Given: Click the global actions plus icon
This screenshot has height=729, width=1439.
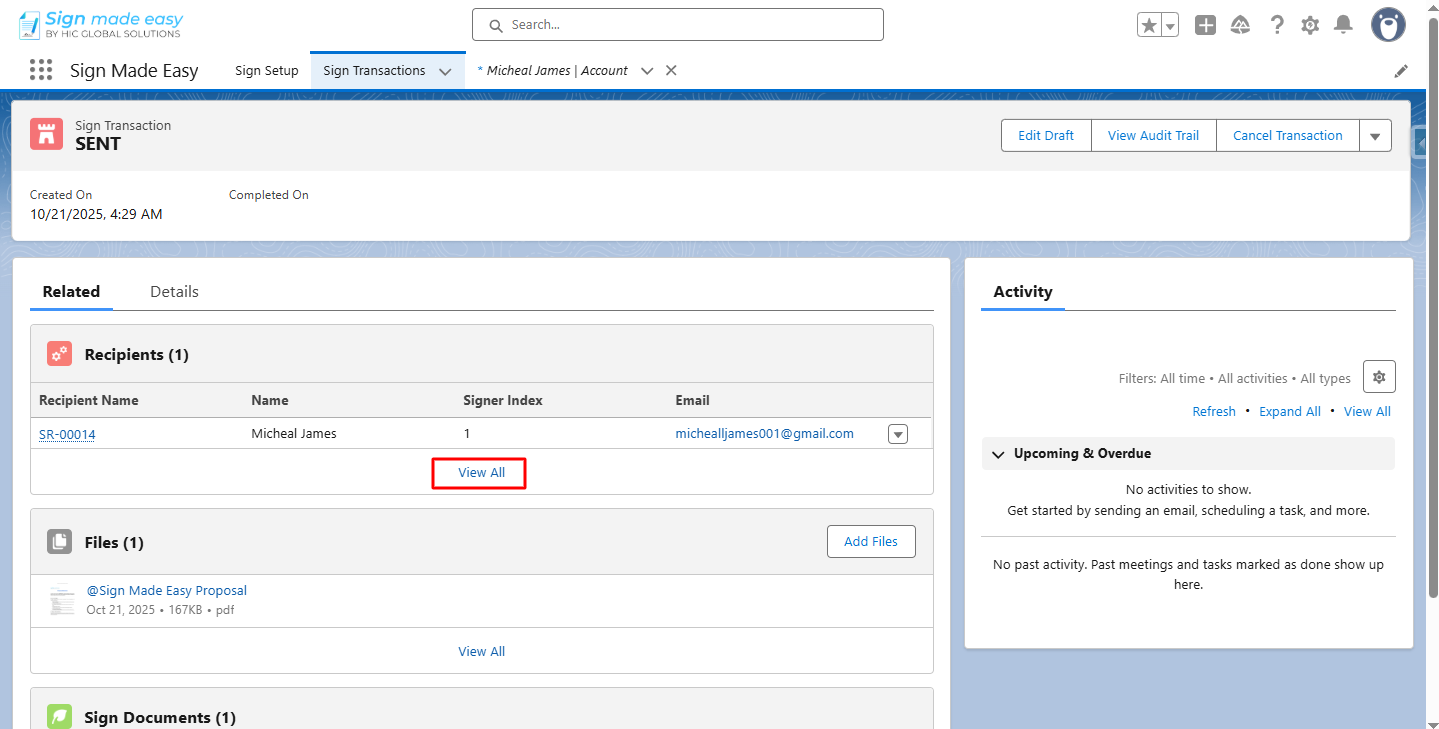Looking at the screenshot, I should click(x=1206, y=25).
